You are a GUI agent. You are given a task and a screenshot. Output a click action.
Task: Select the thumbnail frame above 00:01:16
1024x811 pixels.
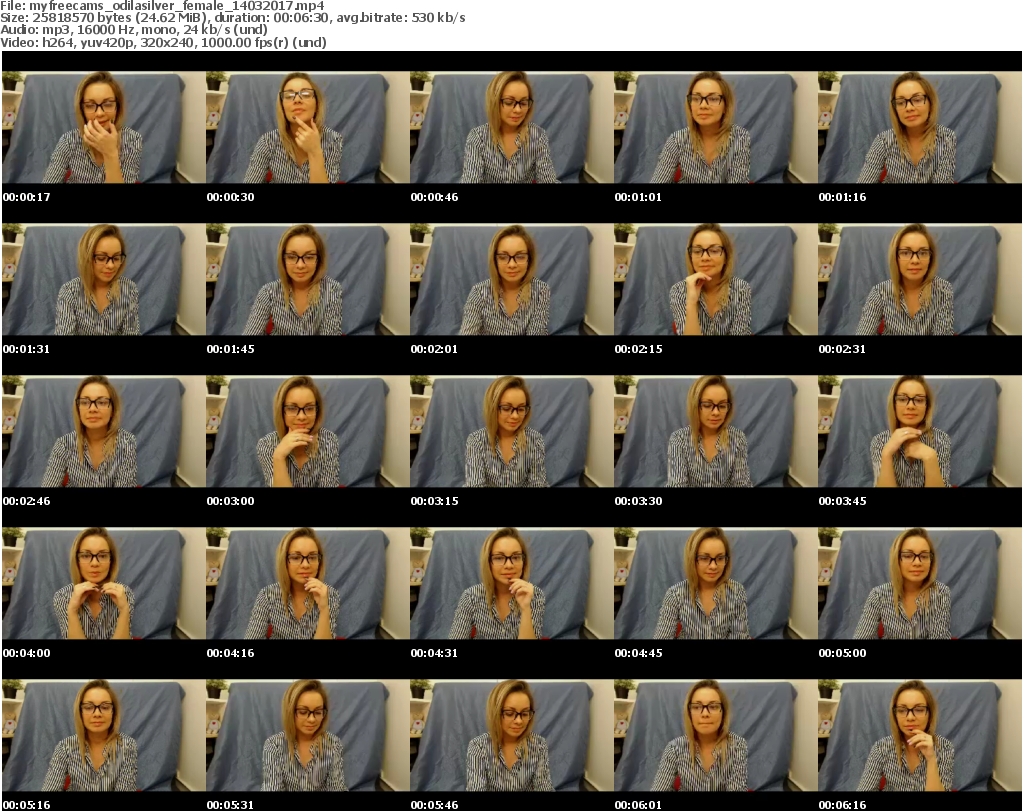point(920,127)
